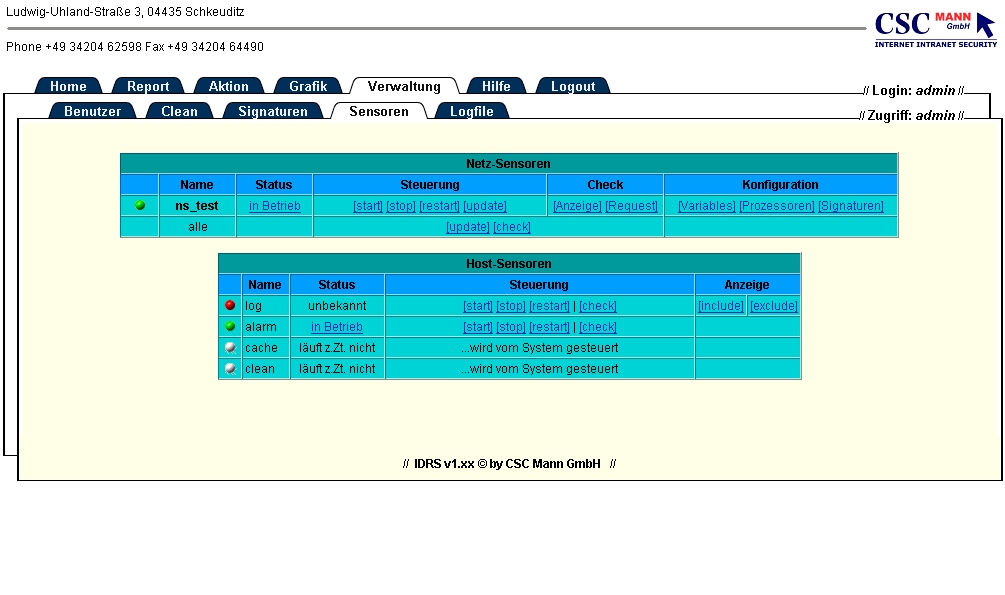Click the green status light beside alarm
Image resolution: width=1005 pixels, height=595 pixels.
tap(230, 326)
